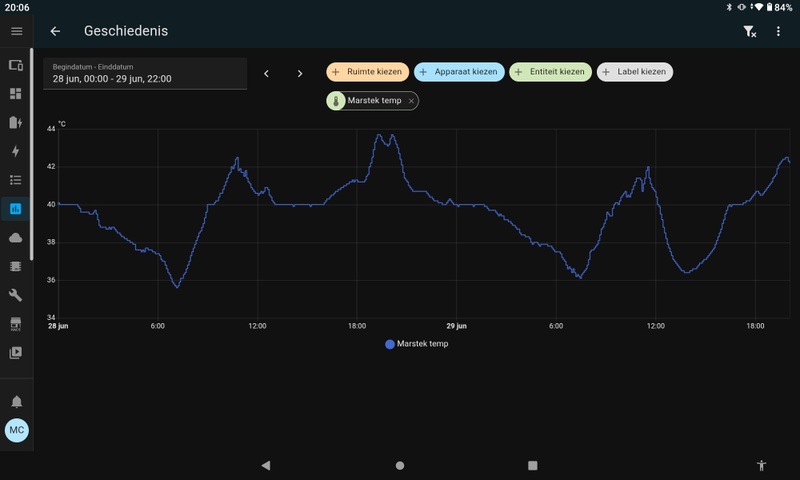Open the notifications bell
The image size is (800, 480).
pyautogui.click(x=16, y=401)
